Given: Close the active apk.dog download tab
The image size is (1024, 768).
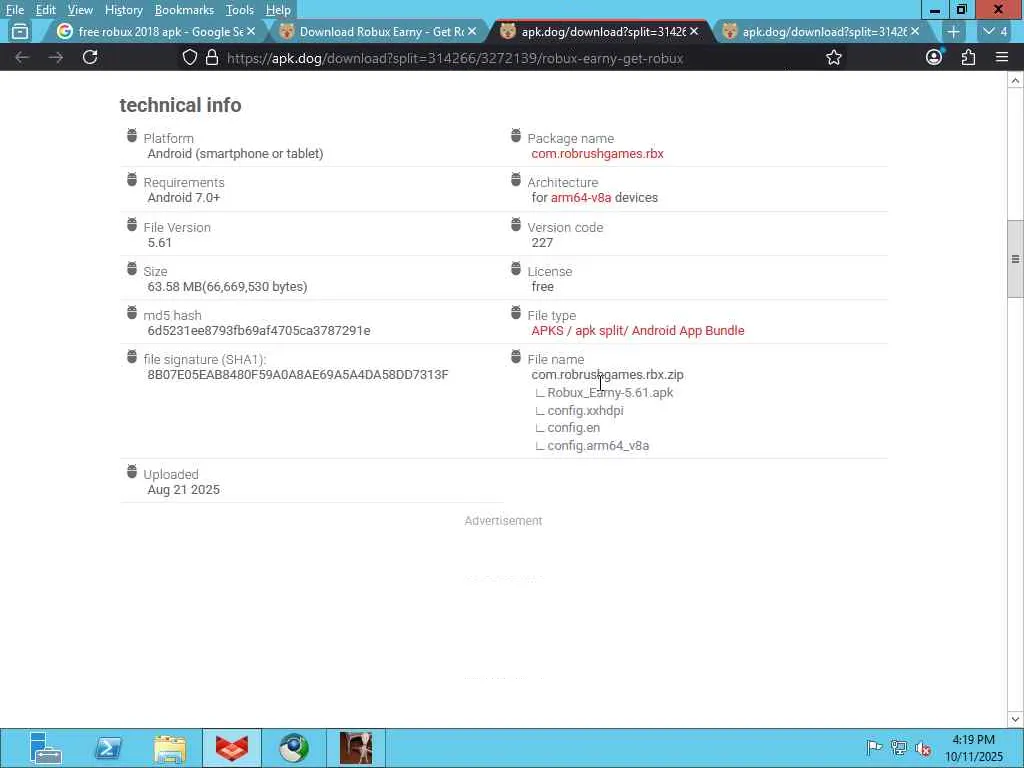Looking at the screenshot, I should coord(694,31).
